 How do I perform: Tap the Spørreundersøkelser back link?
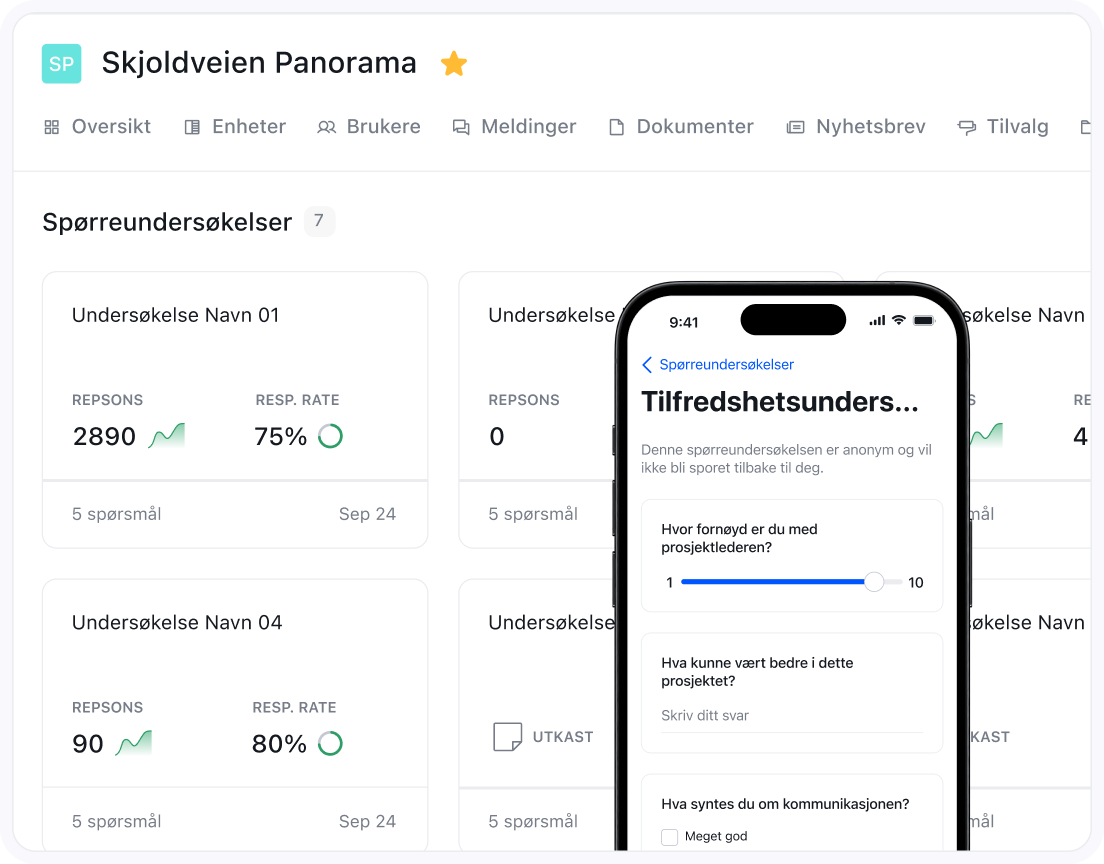[726, 365]
